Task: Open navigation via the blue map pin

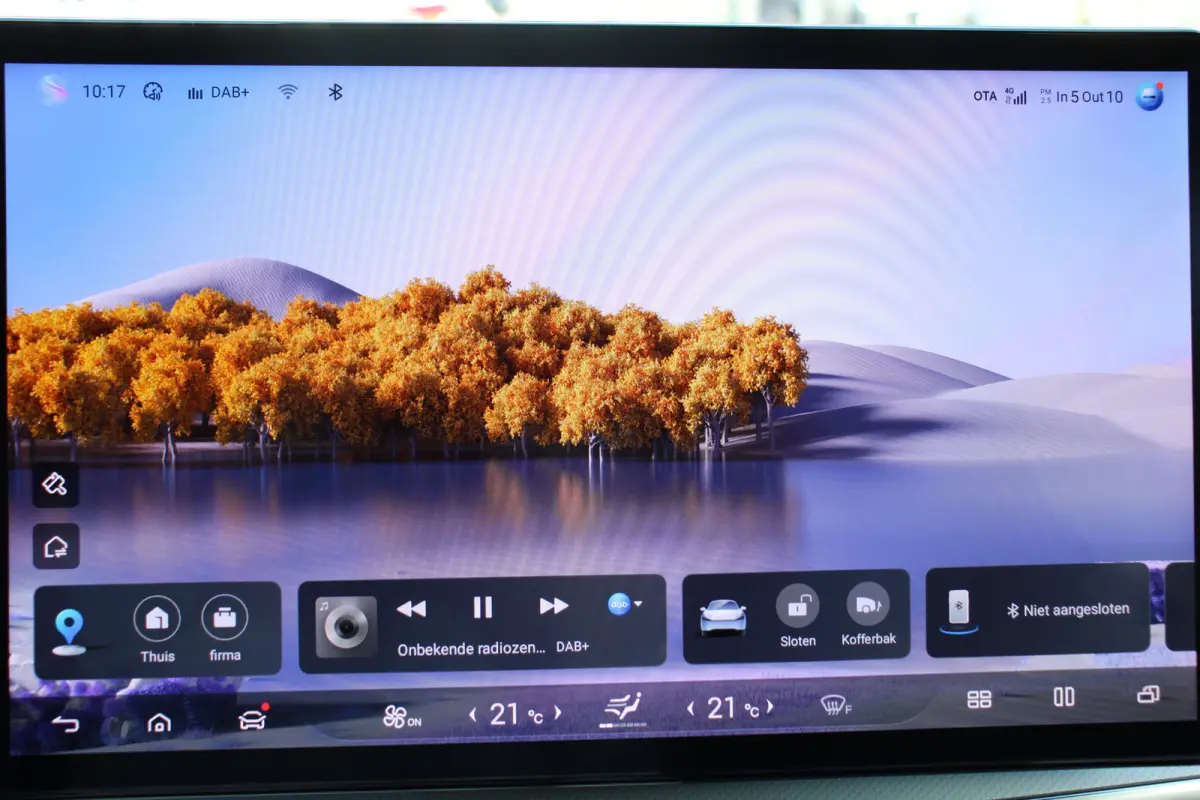Action: [x=69, y=631]
